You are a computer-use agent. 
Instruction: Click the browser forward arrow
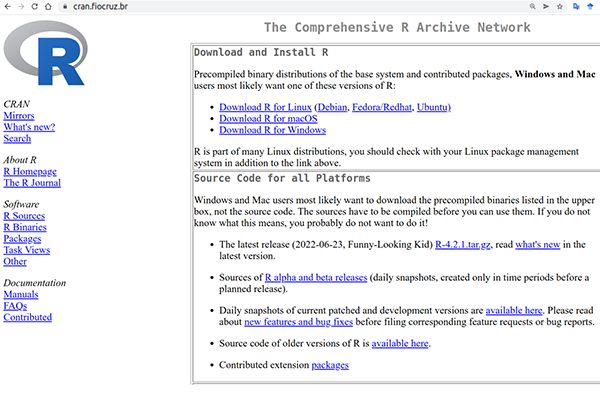pos(21,7)
